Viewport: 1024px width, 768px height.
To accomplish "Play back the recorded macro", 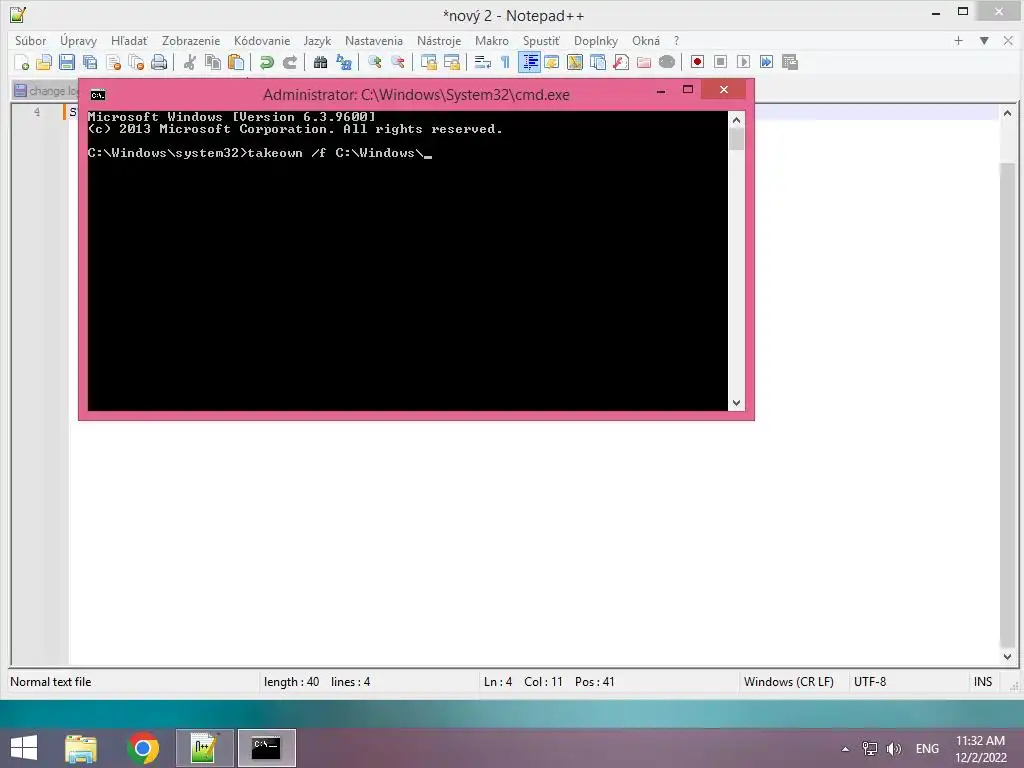I will tap(743, 62).
